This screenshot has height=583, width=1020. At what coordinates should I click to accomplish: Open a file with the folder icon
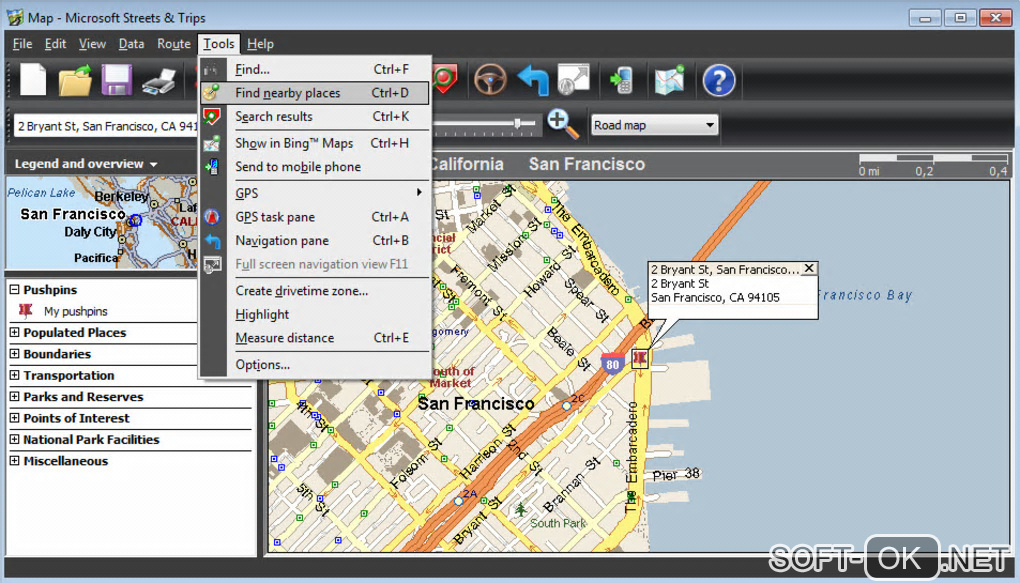point(75,81)
